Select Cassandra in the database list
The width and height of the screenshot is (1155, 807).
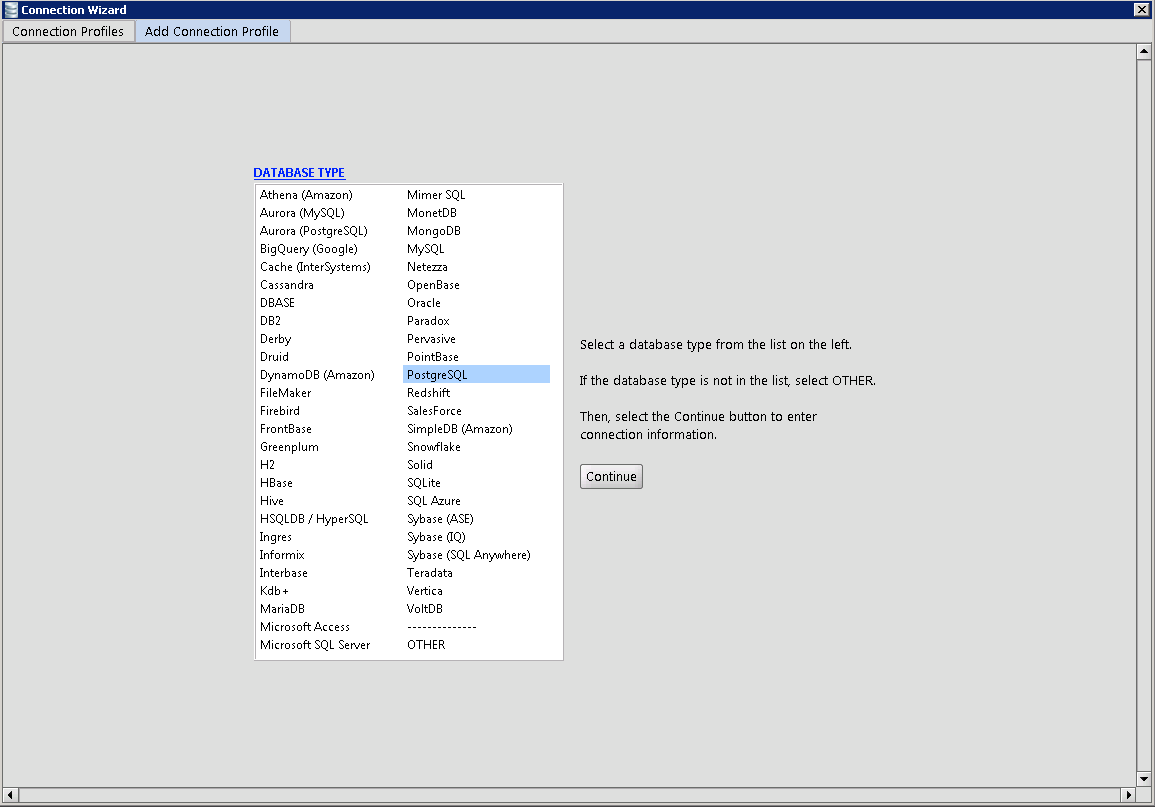pyautogui.click(x=287, y=285)
